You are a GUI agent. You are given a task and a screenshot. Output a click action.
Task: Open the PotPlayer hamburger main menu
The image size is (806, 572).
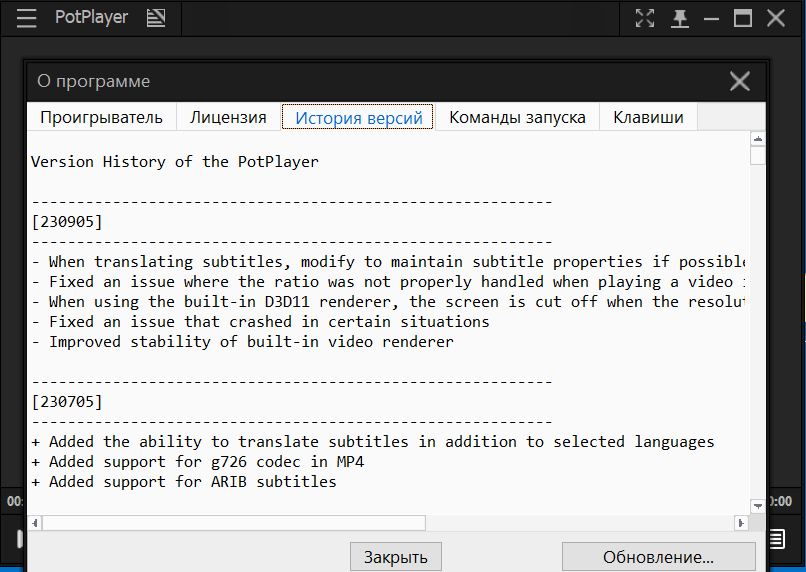click(x=26, y=19)
